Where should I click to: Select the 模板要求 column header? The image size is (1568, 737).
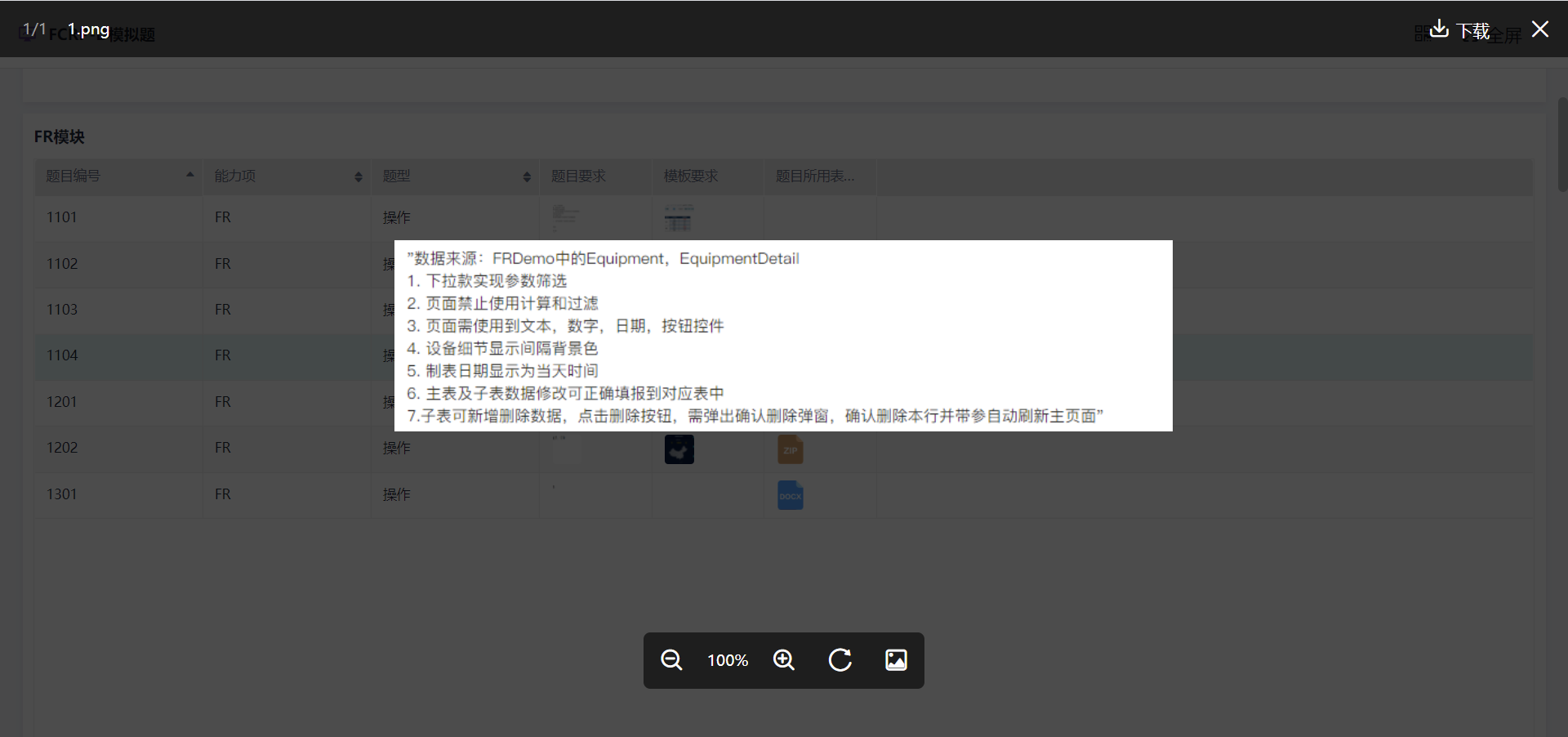708,176
